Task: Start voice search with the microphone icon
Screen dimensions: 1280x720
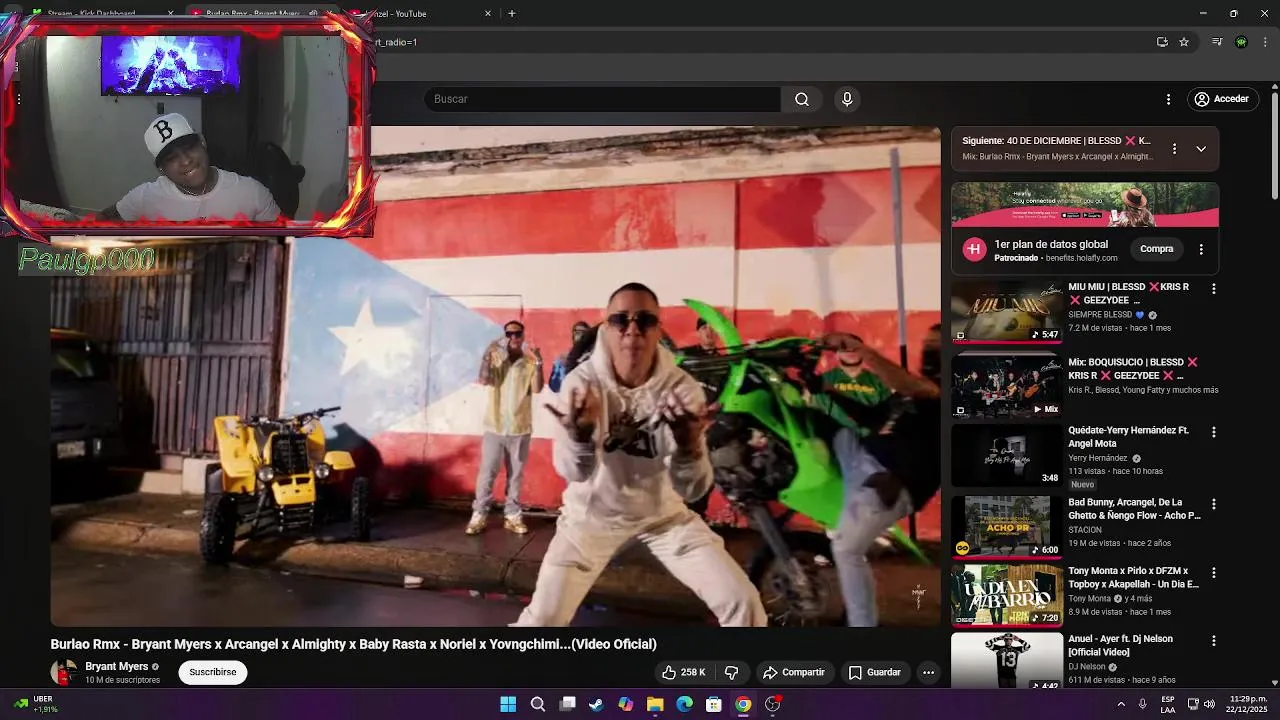Action: (847, 99)
